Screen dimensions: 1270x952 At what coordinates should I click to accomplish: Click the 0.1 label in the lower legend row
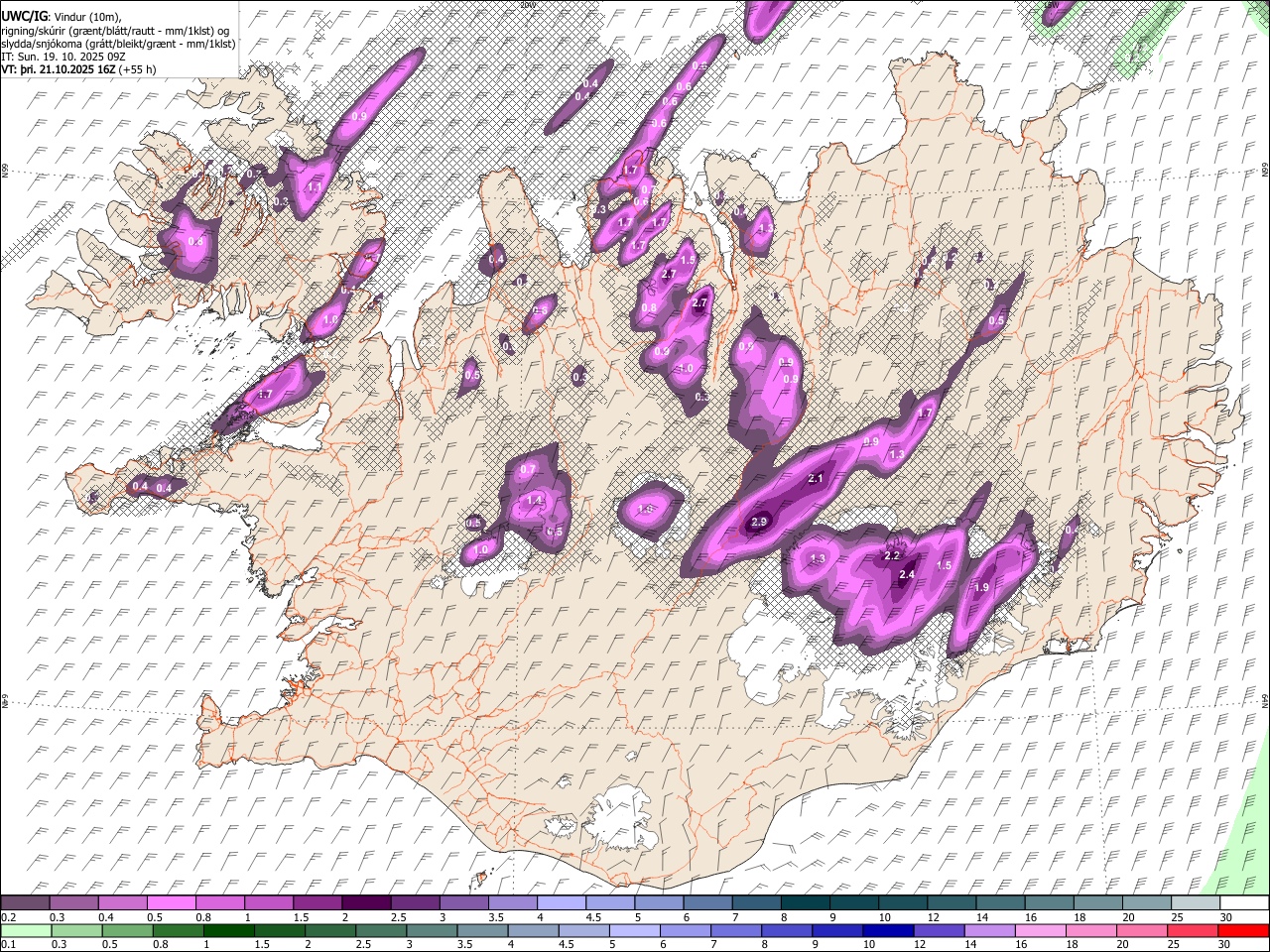click(x=9, y=944)
